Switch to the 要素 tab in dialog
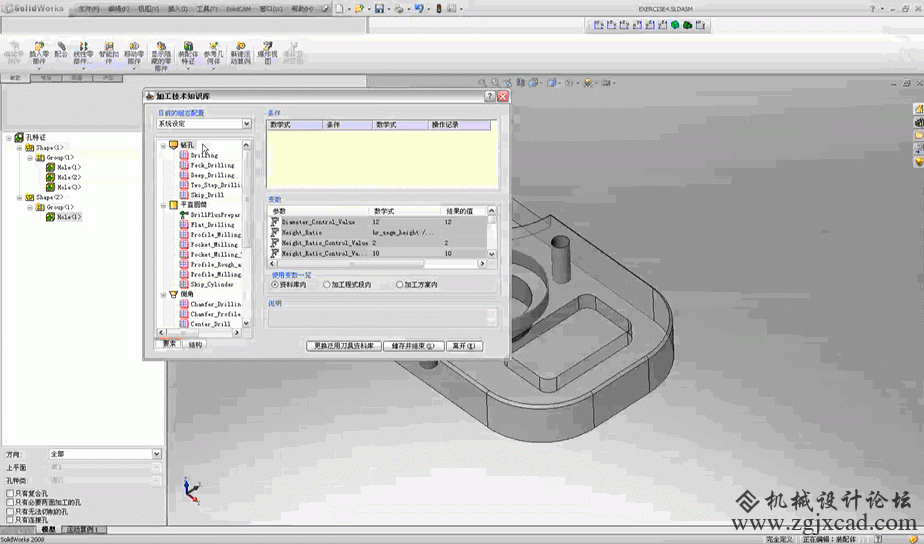 [x=170, y=344]
